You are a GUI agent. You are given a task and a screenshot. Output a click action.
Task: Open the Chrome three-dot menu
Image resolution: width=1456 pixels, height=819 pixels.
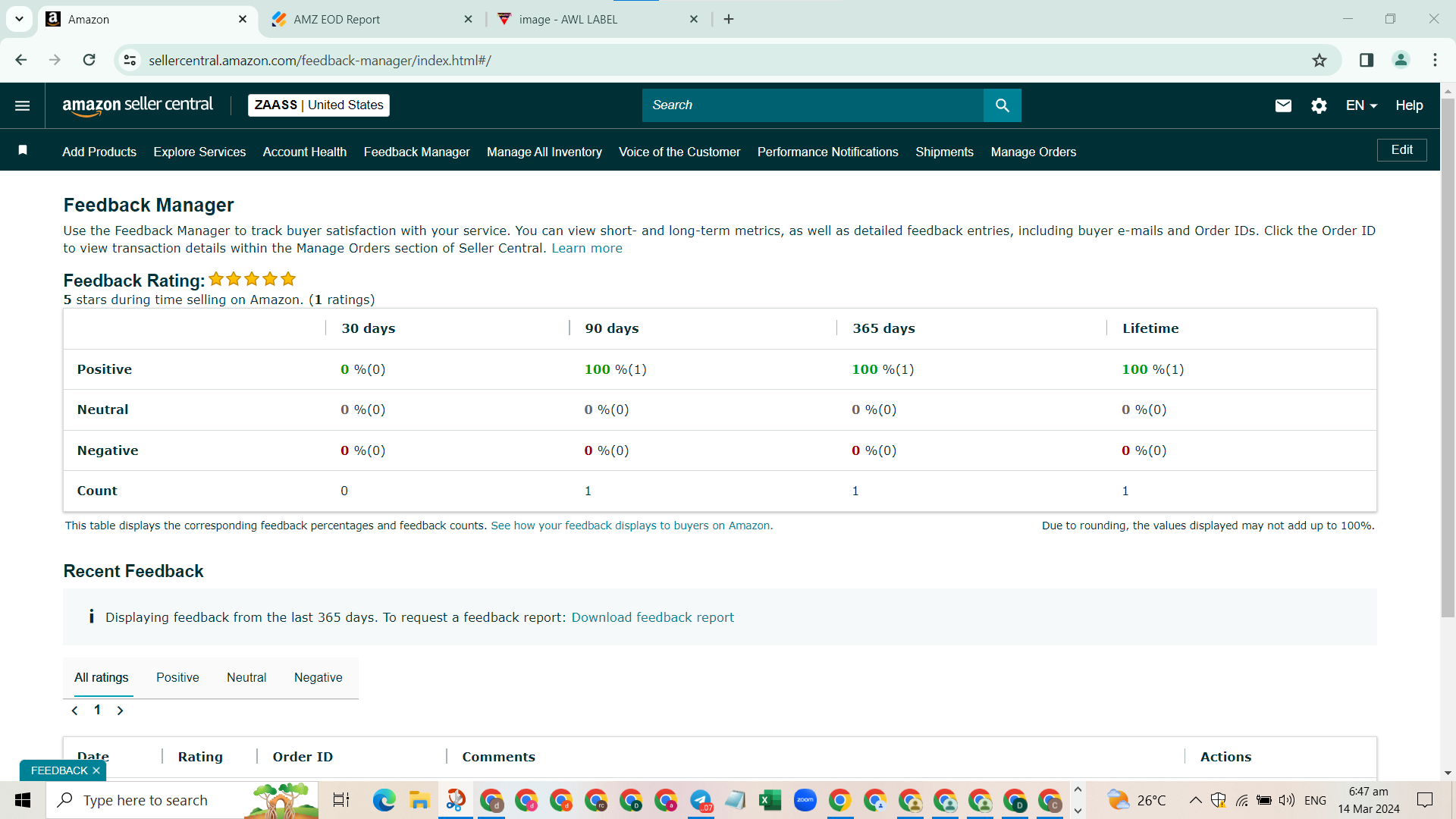(1435, 60)
